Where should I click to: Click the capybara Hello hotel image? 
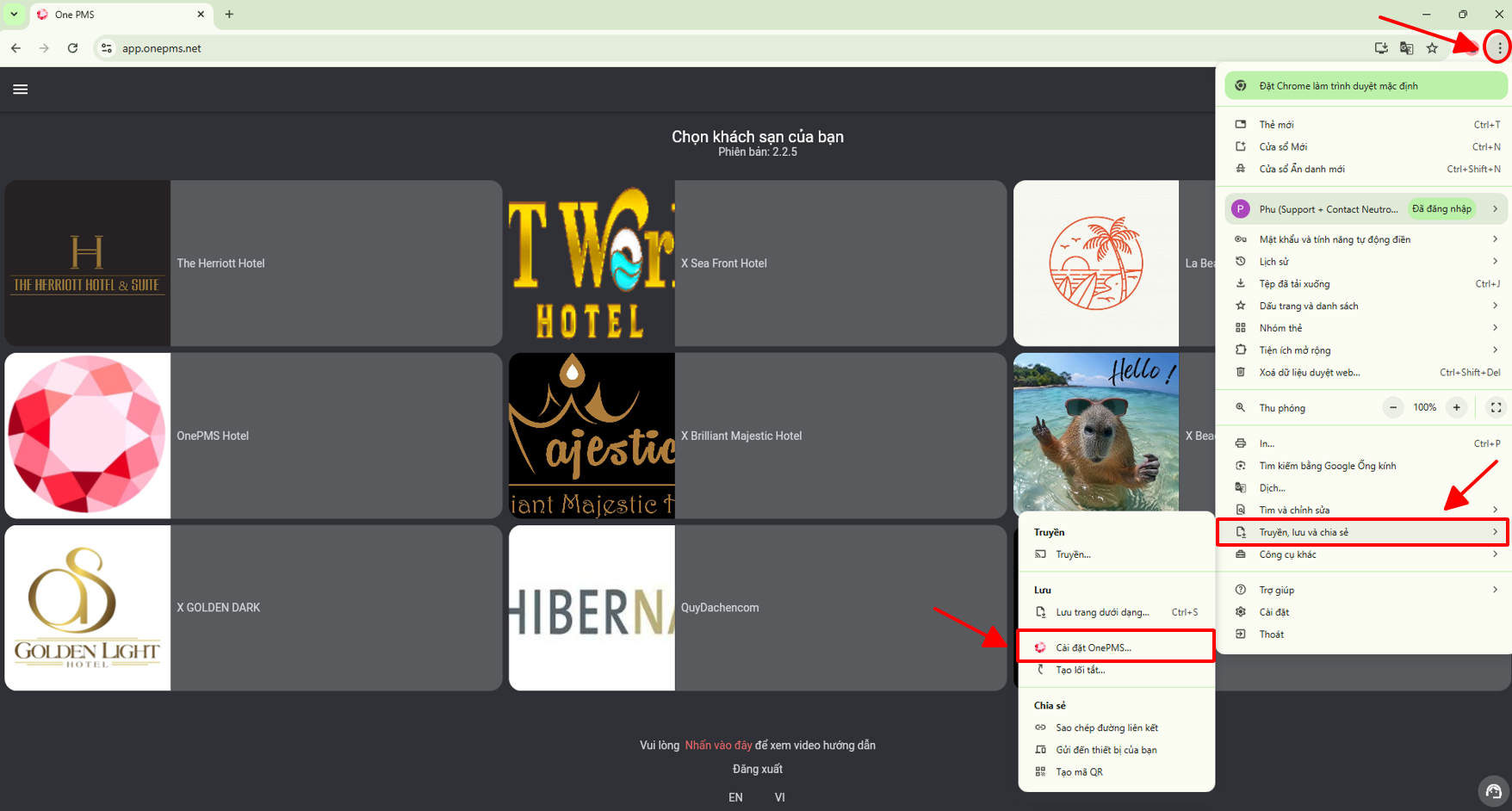point(1096,433)
